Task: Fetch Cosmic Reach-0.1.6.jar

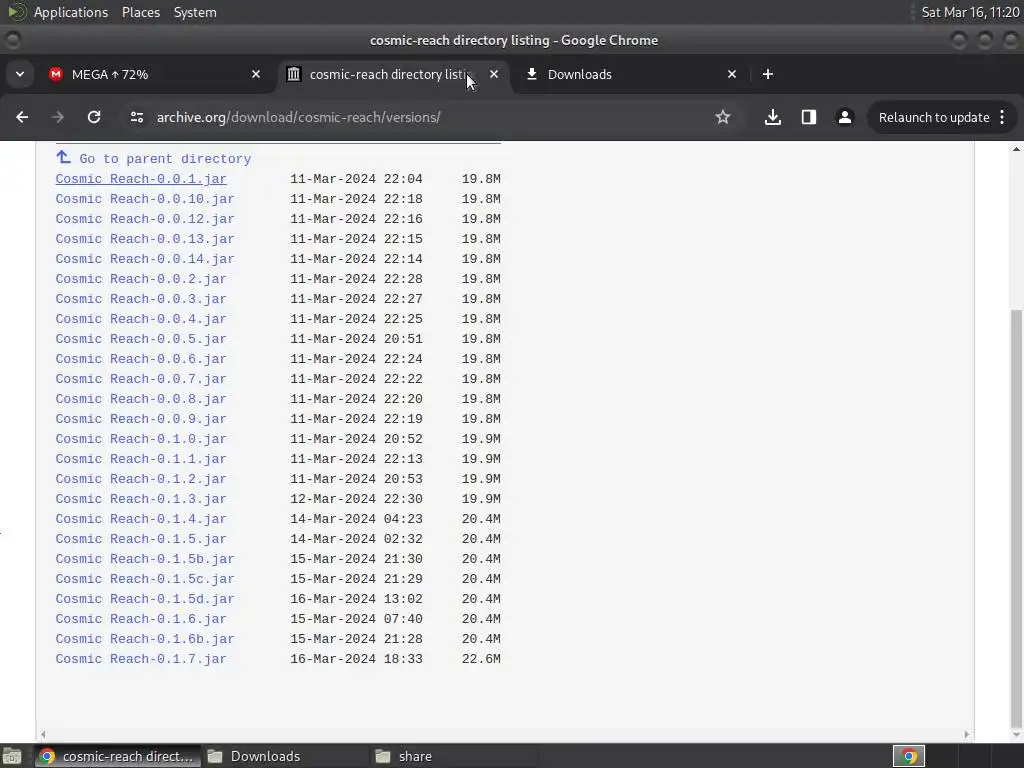Action: (x=141, y=619)
